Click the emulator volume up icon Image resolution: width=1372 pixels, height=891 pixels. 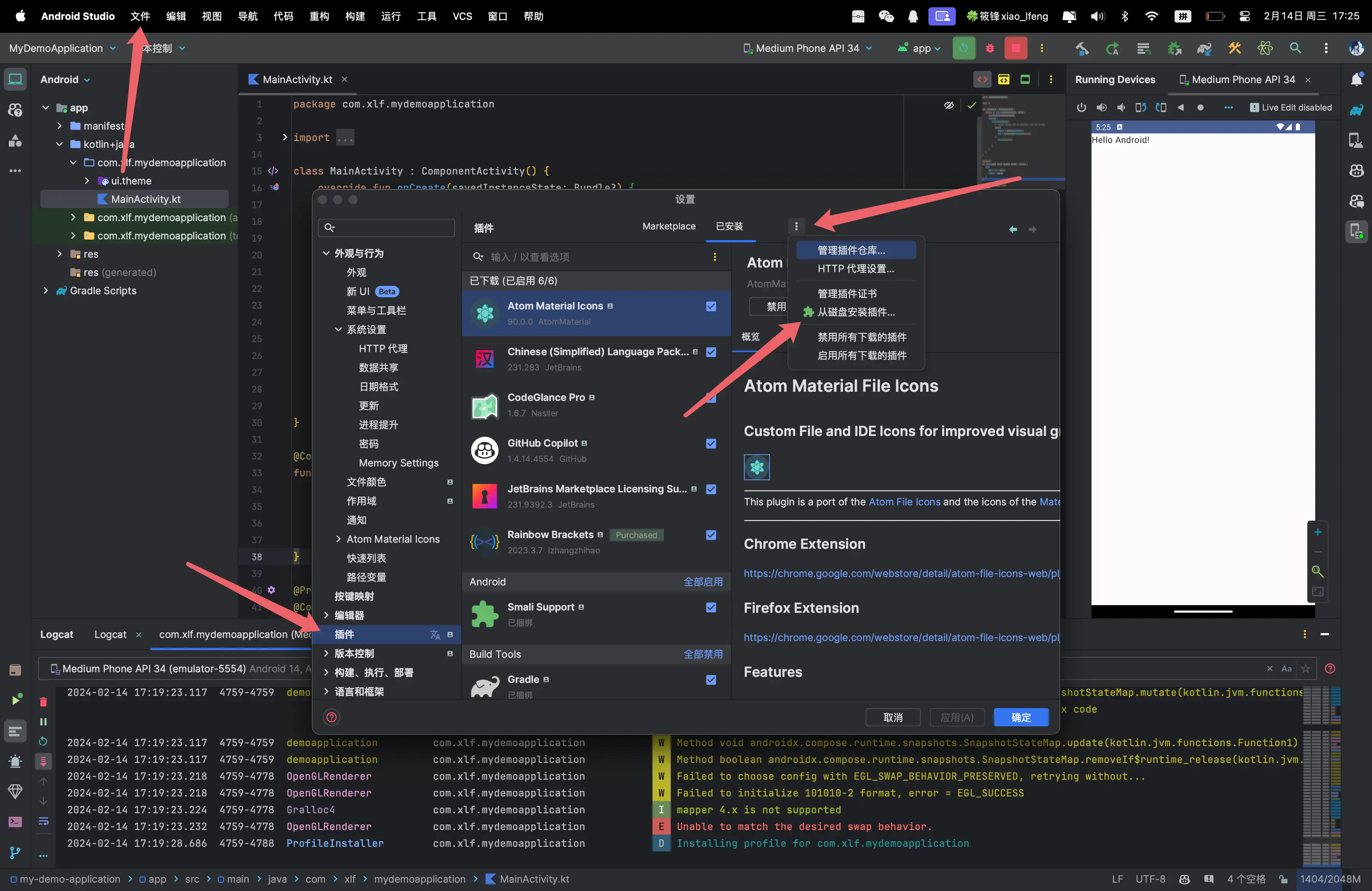click(x=1101, y=108)
